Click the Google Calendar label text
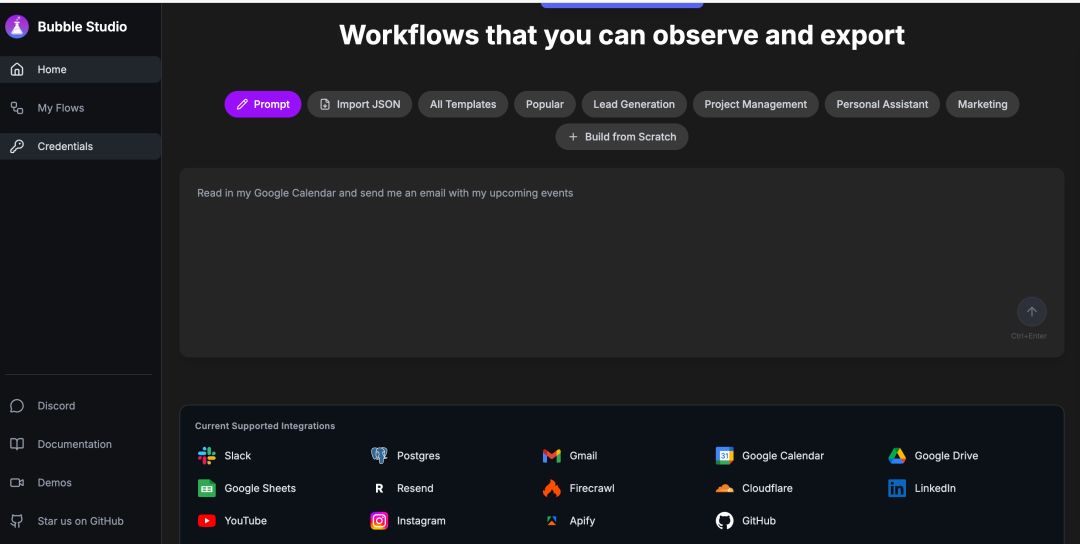1080x544 pixels. (783, 456)
